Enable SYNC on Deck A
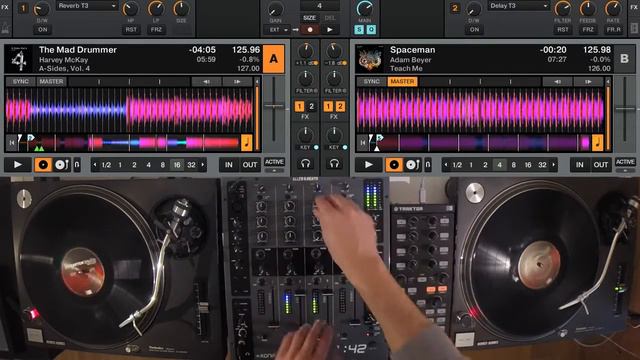Screen dimensions: 640x360 pos(21,82)
